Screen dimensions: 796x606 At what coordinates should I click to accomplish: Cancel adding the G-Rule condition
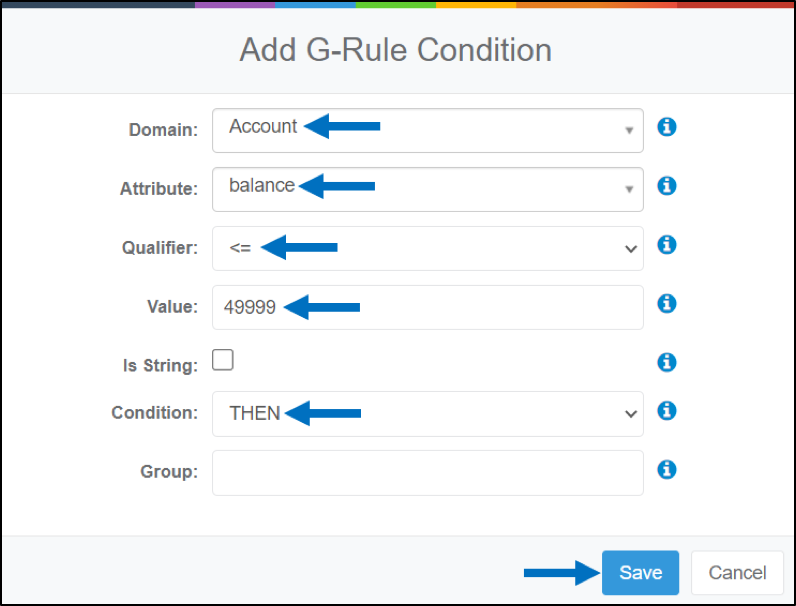[737, 573]
